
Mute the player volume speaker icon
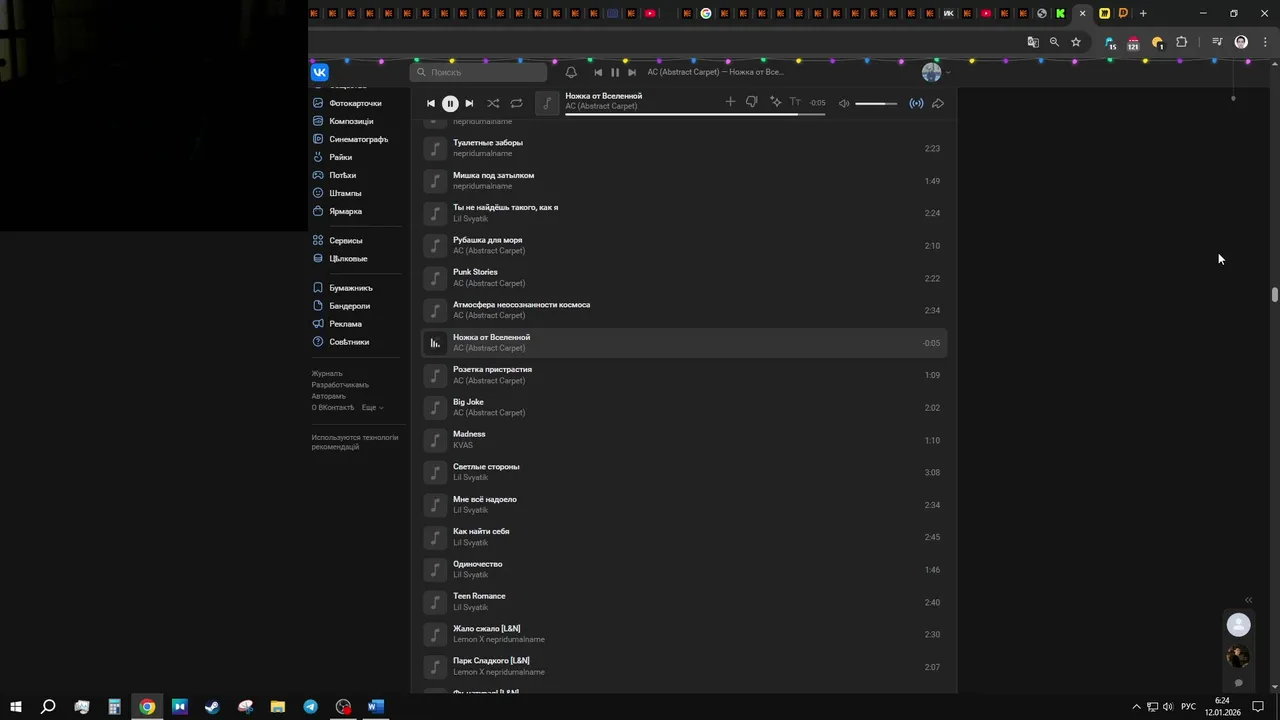[844, 103]
